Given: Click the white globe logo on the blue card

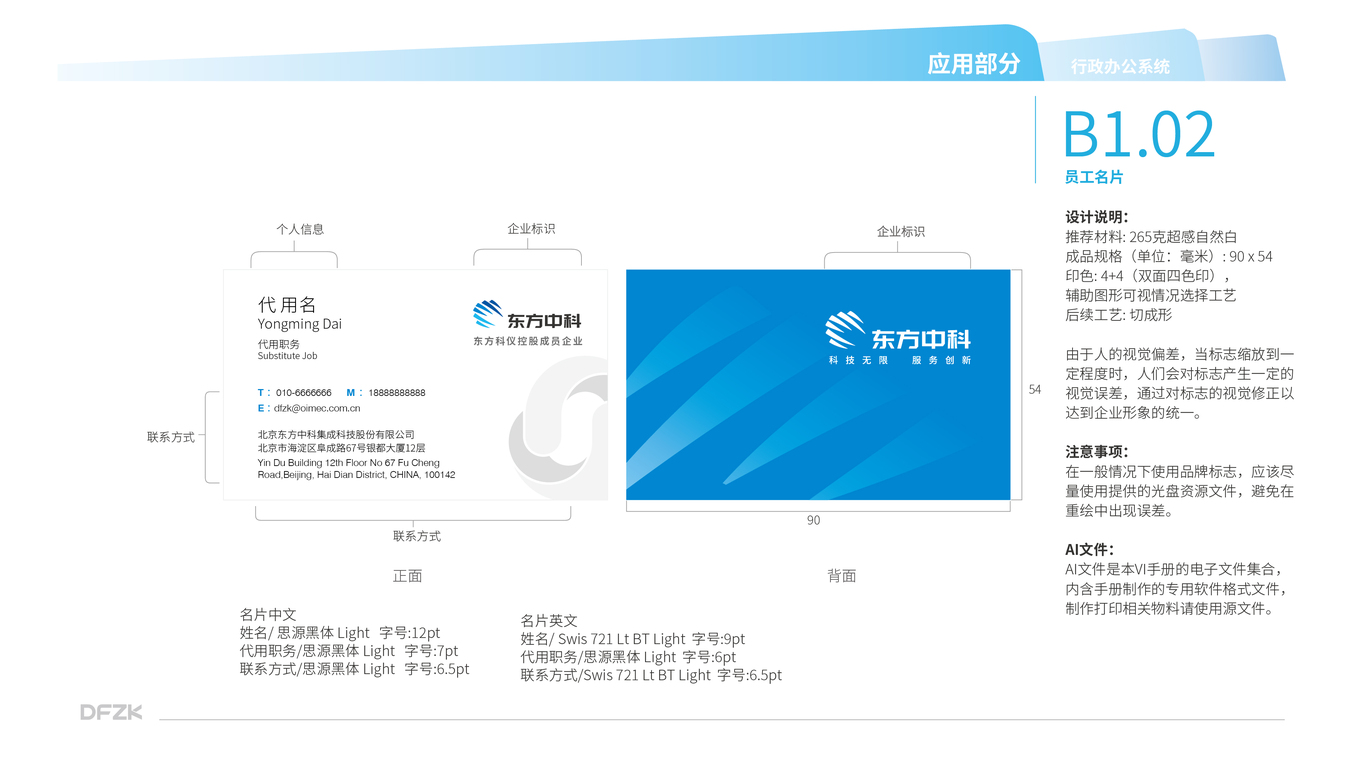Looking at the screenshot, I should [845, 332].
